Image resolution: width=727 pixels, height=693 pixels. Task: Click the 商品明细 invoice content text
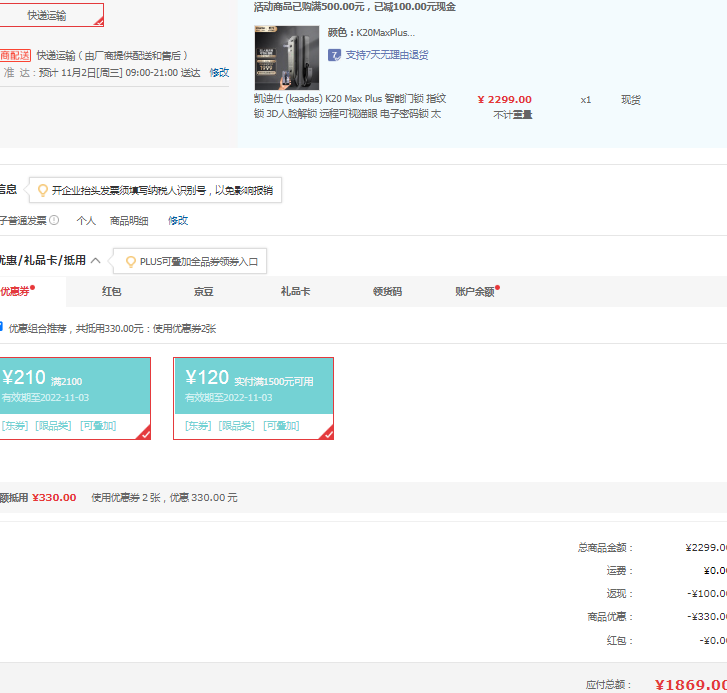(129, 221)
